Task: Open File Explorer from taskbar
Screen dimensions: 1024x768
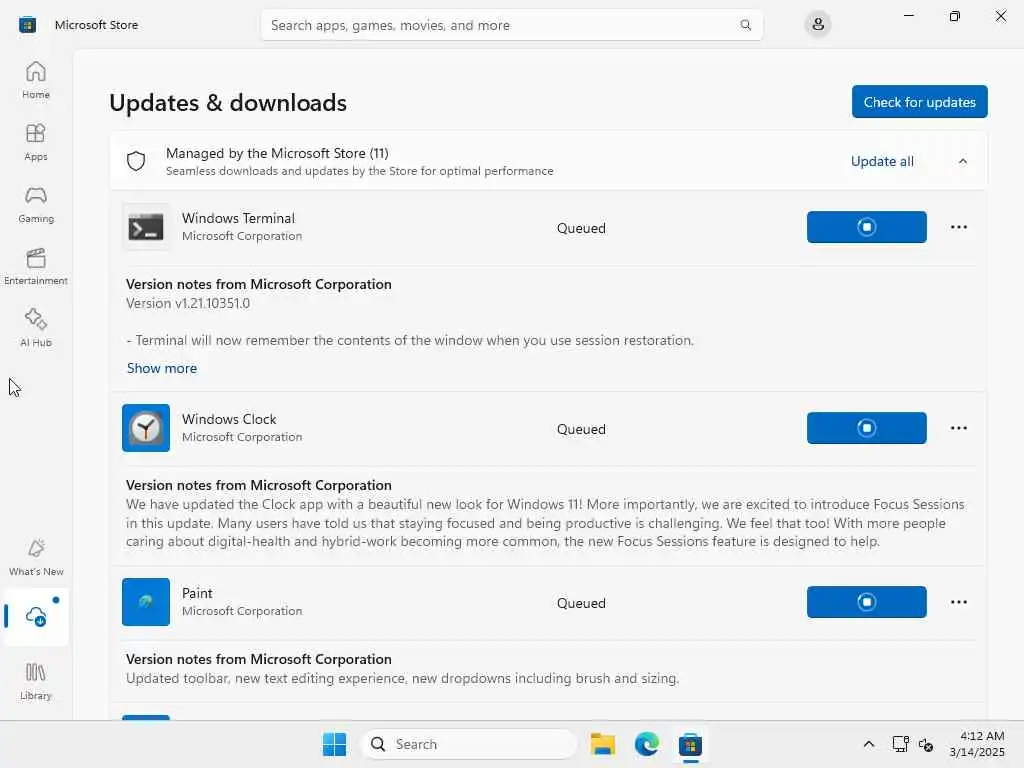Action: (x=602, y=744)
